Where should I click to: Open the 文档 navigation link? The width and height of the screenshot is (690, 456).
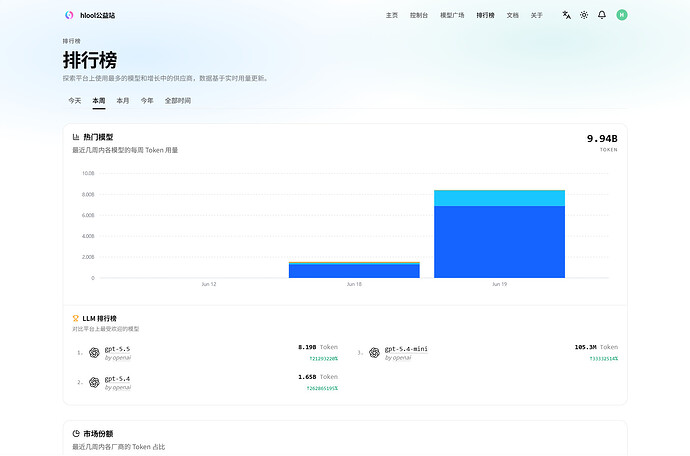pos(513,15)
